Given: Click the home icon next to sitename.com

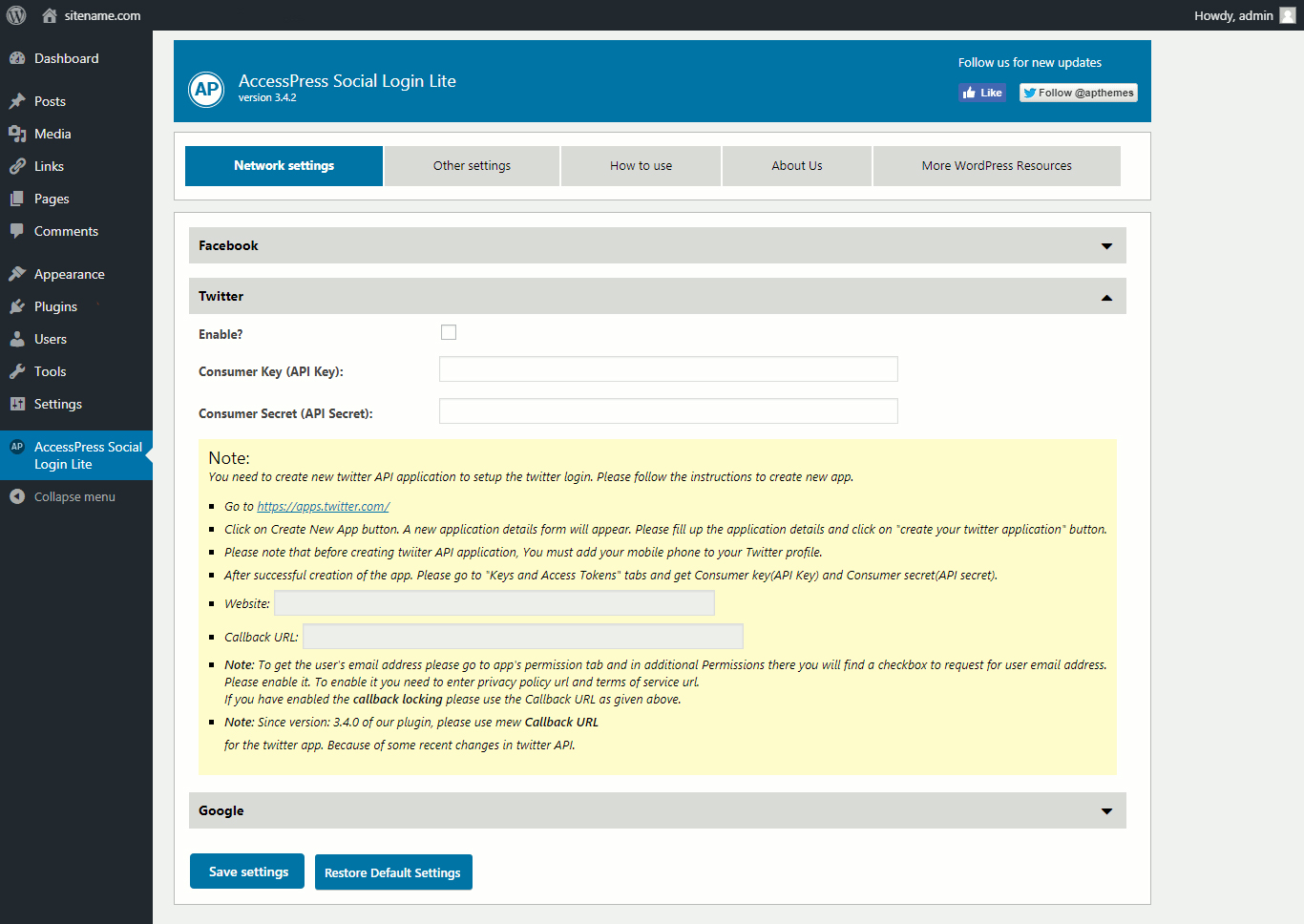Looking at the screenshot, I should (50, 15).
